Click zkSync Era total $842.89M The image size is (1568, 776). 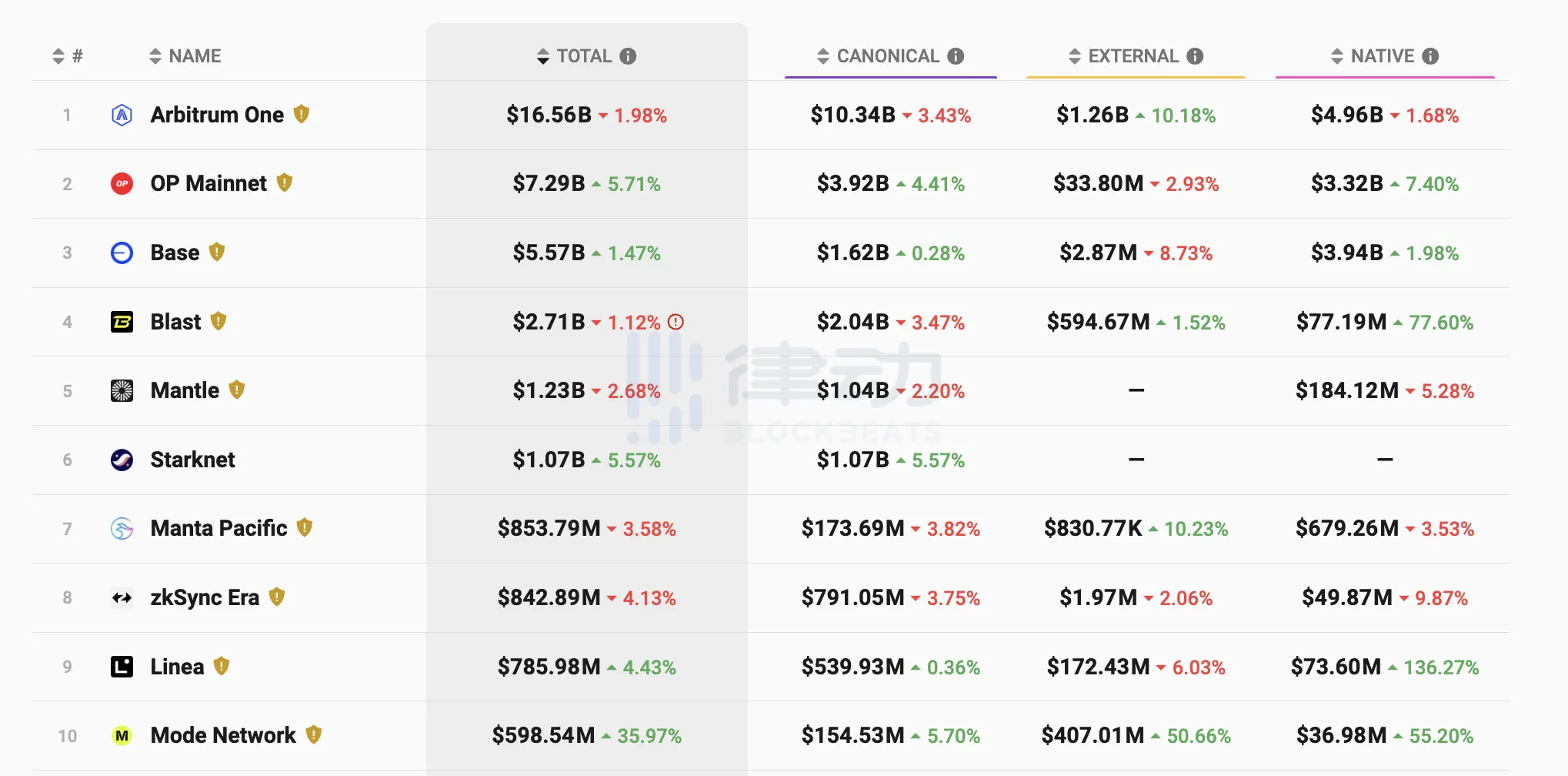549,597
